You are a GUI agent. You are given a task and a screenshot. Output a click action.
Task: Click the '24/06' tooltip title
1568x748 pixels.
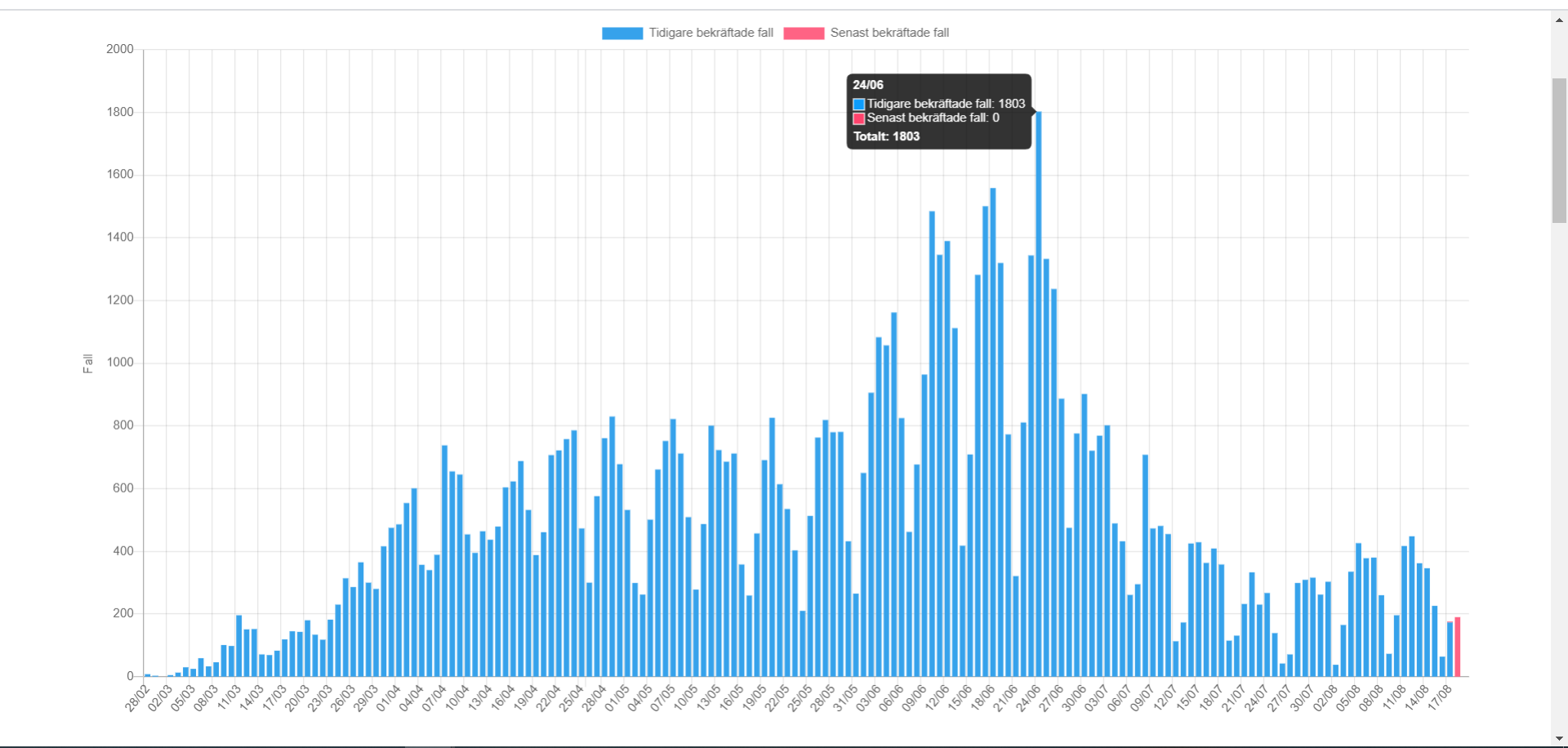[867, 85]
